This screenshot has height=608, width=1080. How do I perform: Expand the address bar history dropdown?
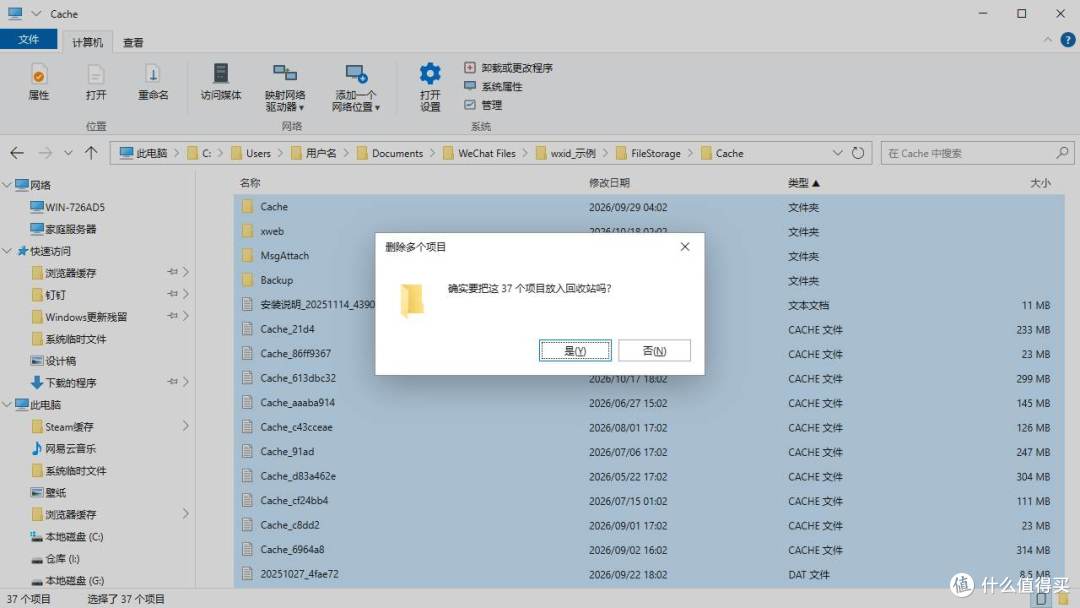point(838,153)
